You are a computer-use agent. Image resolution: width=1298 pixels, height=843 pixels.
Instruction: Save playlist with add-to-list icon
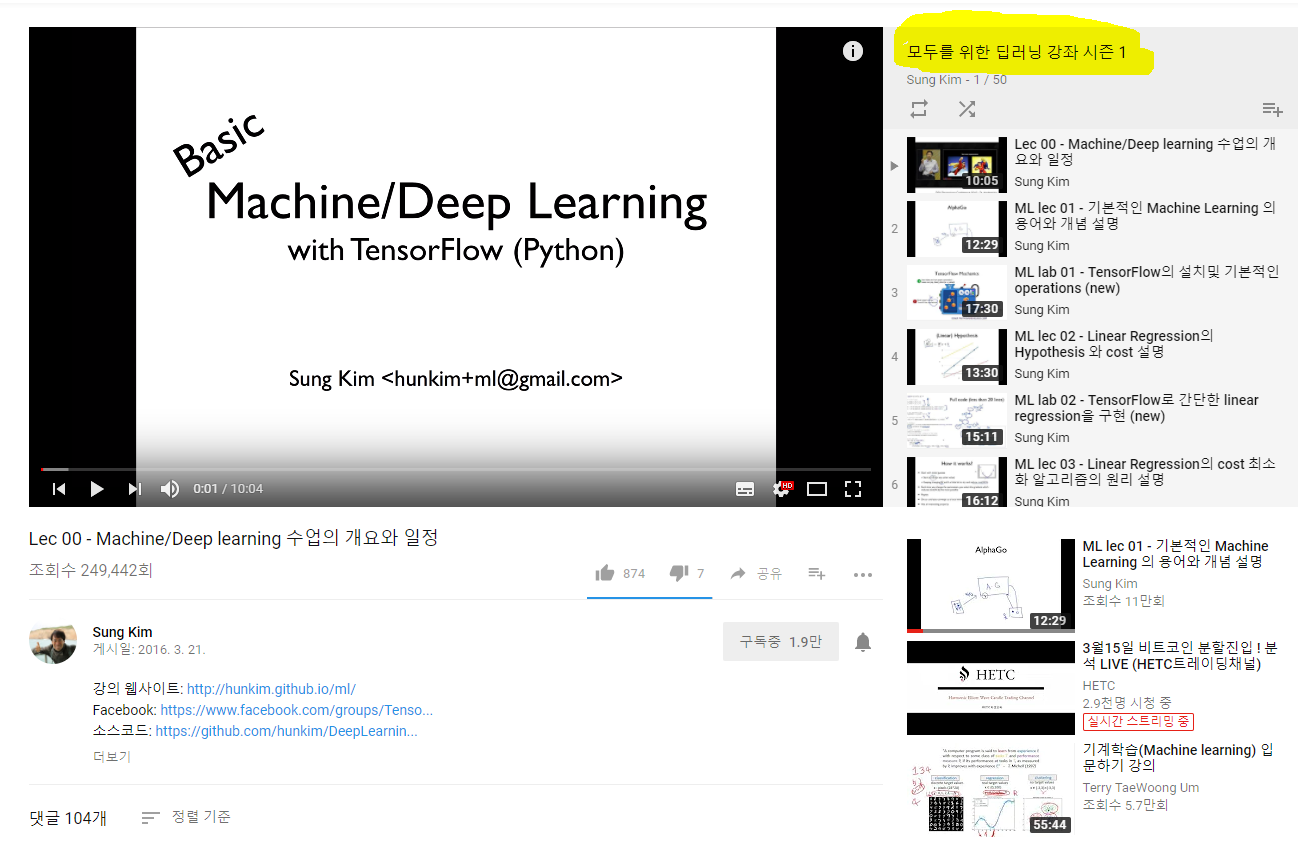coord(1272,109)
